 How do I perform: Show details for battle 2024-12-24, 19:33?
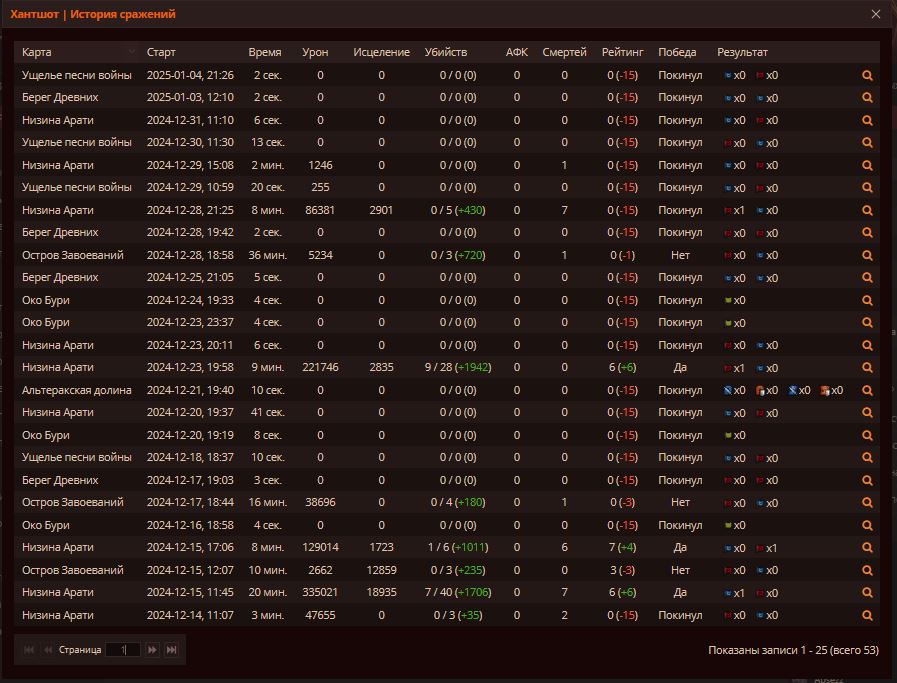(867, 300)
